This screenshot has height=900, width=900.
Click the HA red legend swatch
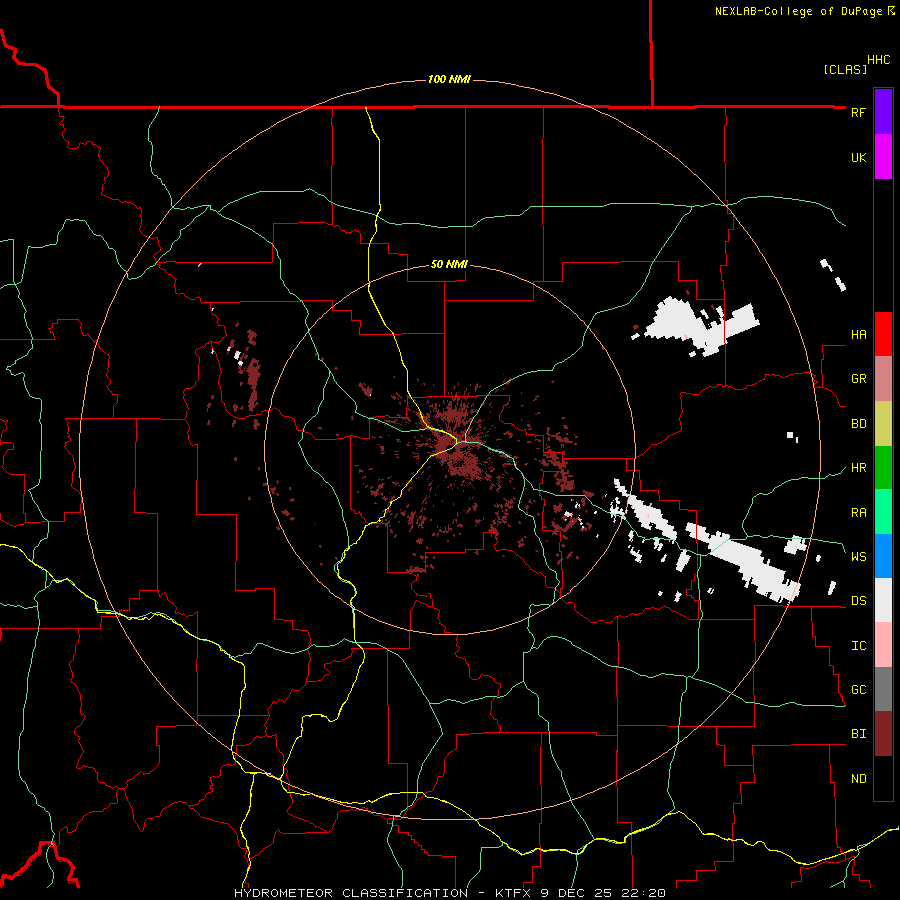883,334
